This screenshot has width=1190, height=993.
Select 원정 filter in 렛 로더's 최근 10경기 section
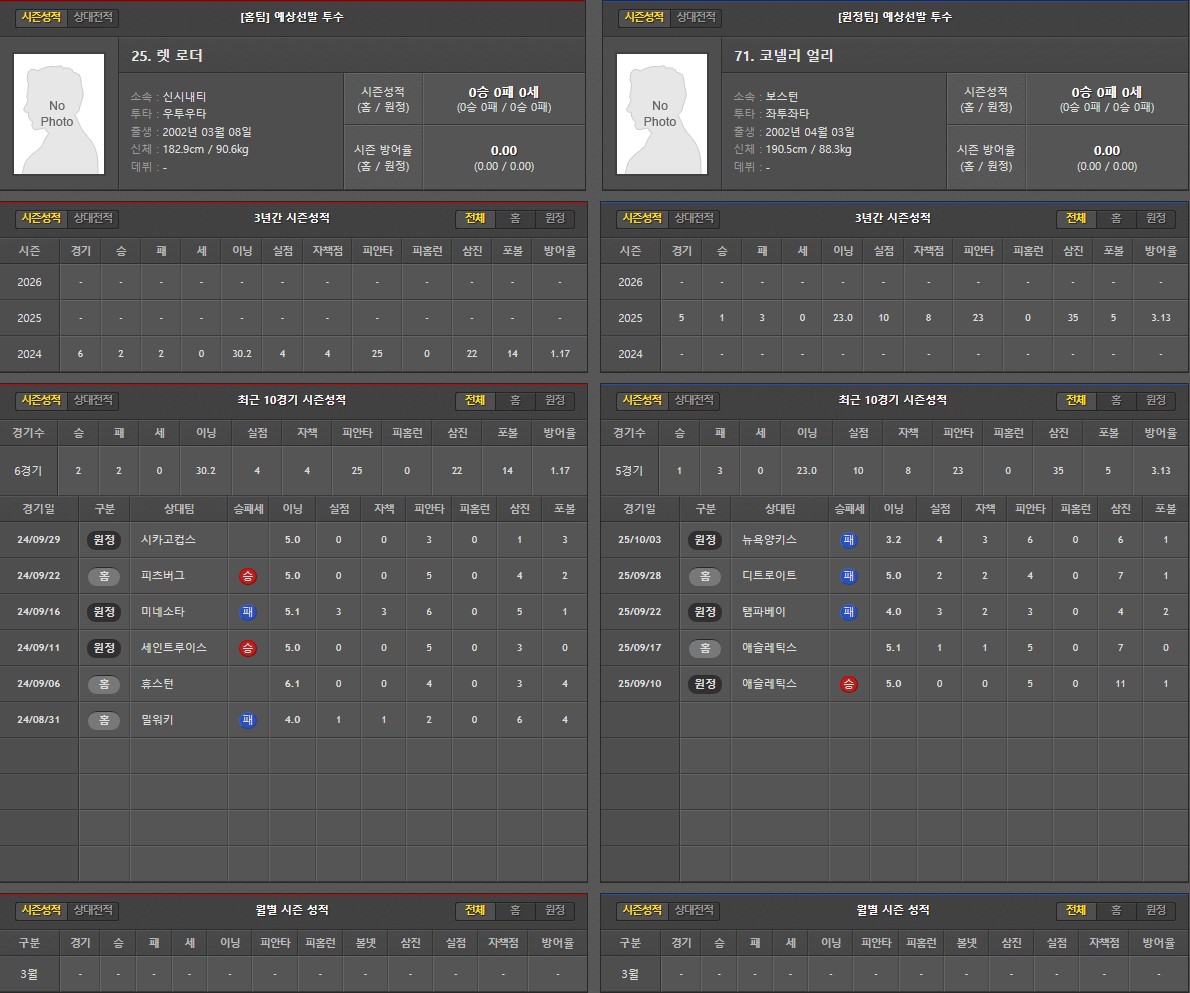tap(554, 400)
